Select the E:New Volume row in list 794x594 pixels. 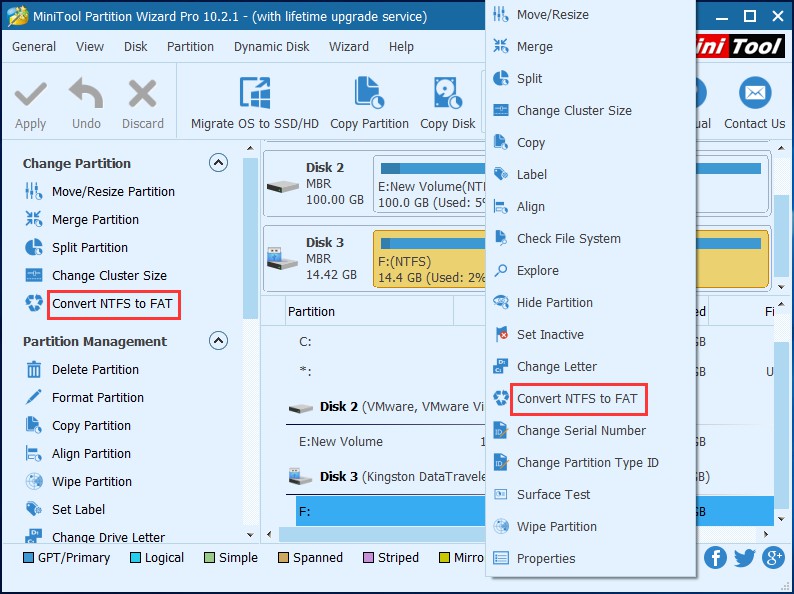(x=385, y=441)
